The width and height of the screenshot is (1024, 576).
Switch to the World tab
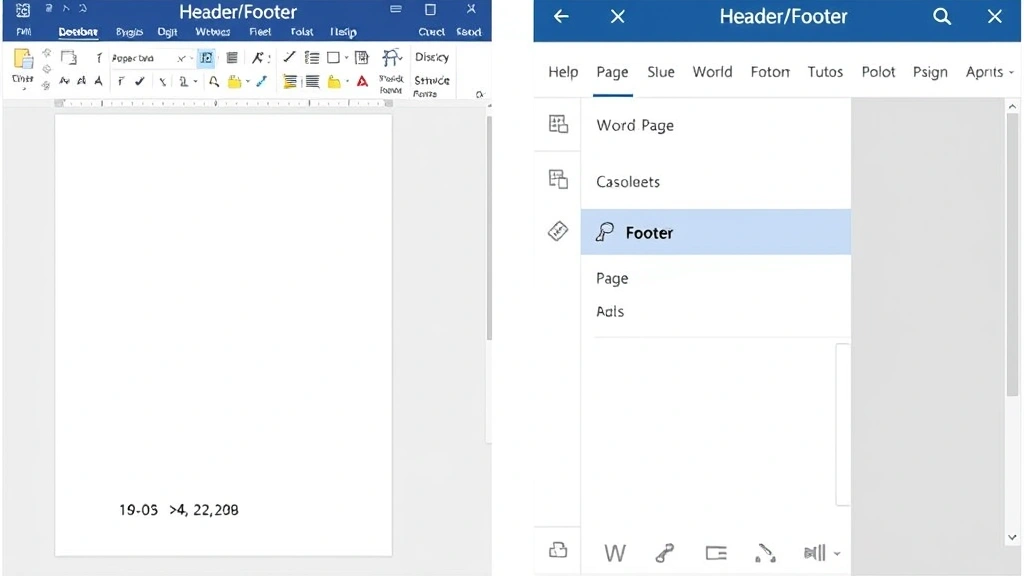point(712,72)
